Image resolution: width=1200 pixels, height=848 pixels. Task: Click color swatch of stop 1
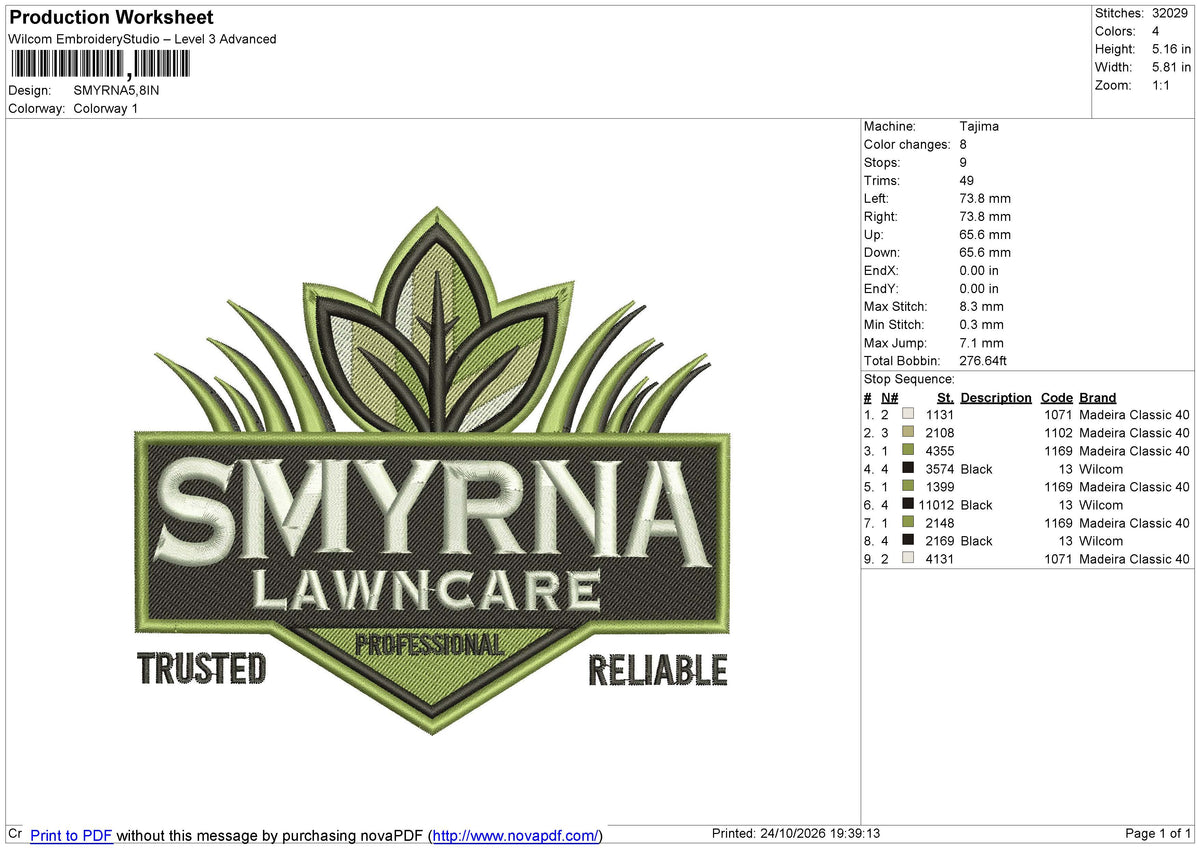908,415
